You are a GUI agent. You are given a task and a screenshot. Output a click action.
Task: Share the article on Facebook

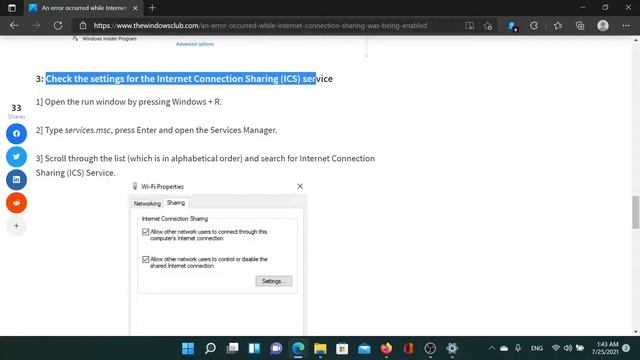(16, 134)
